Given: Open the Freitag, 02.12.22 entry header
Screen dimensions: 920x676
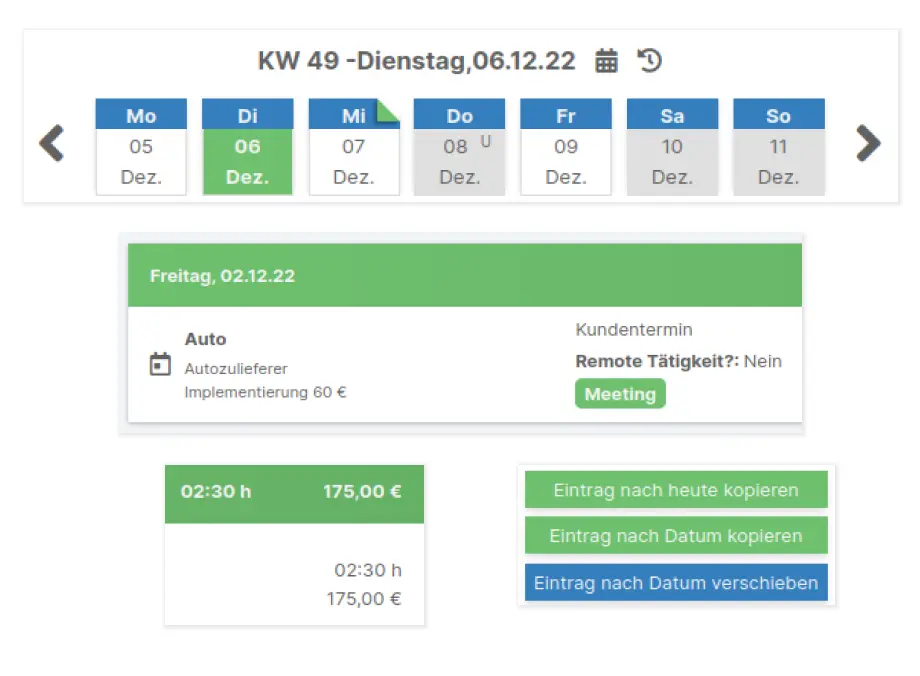Looking at the screenshot, I should point(465,275).
